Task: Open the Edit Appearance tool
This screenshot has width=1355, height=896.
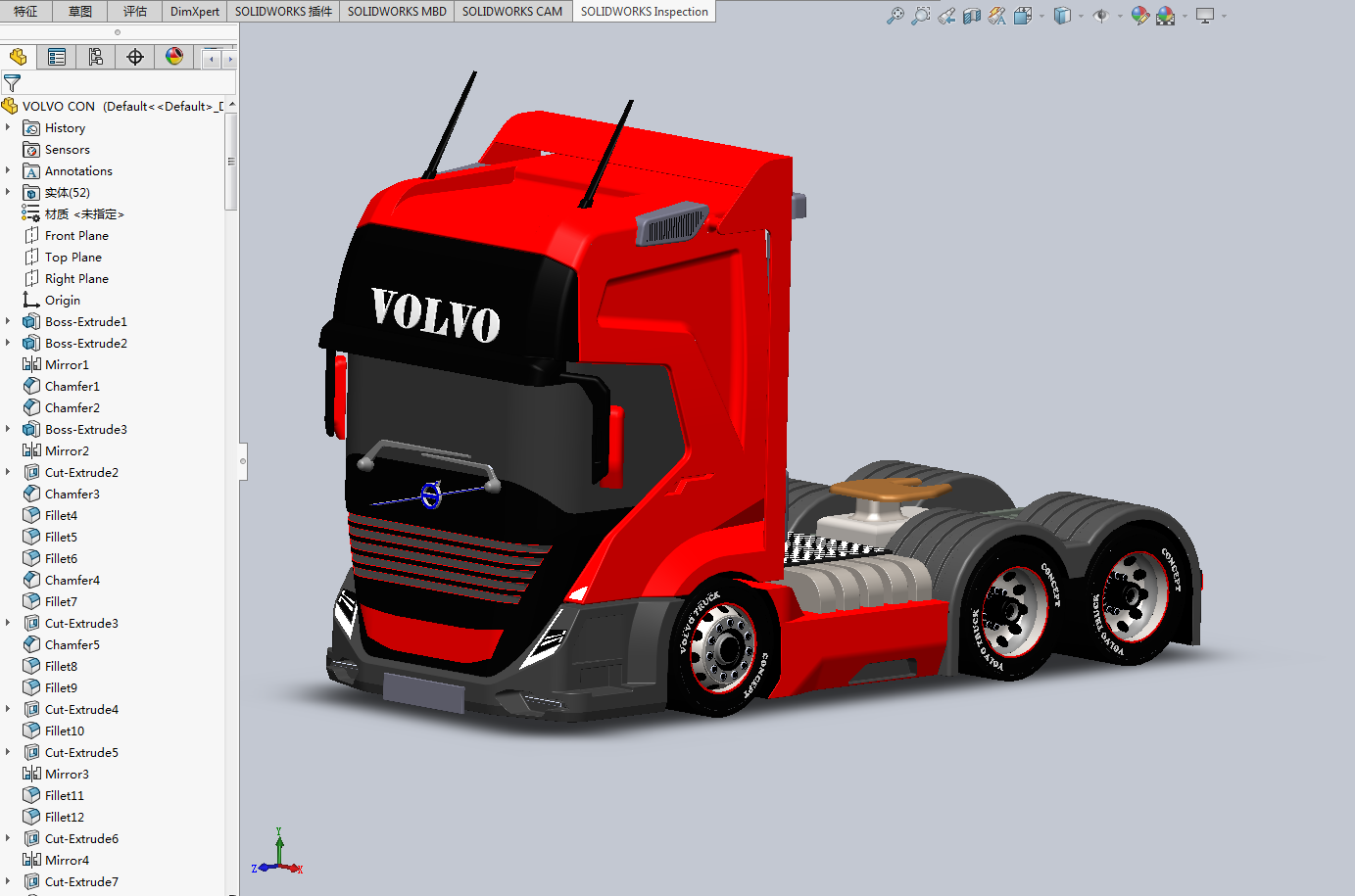Action: pos(1139,16)
